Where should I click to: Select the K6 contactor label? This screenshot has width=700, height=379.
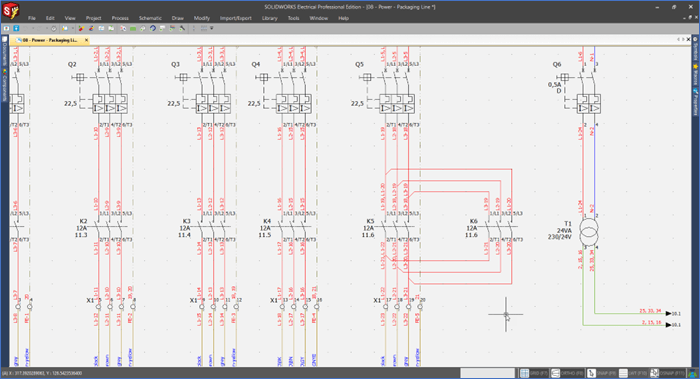(474, 221)
